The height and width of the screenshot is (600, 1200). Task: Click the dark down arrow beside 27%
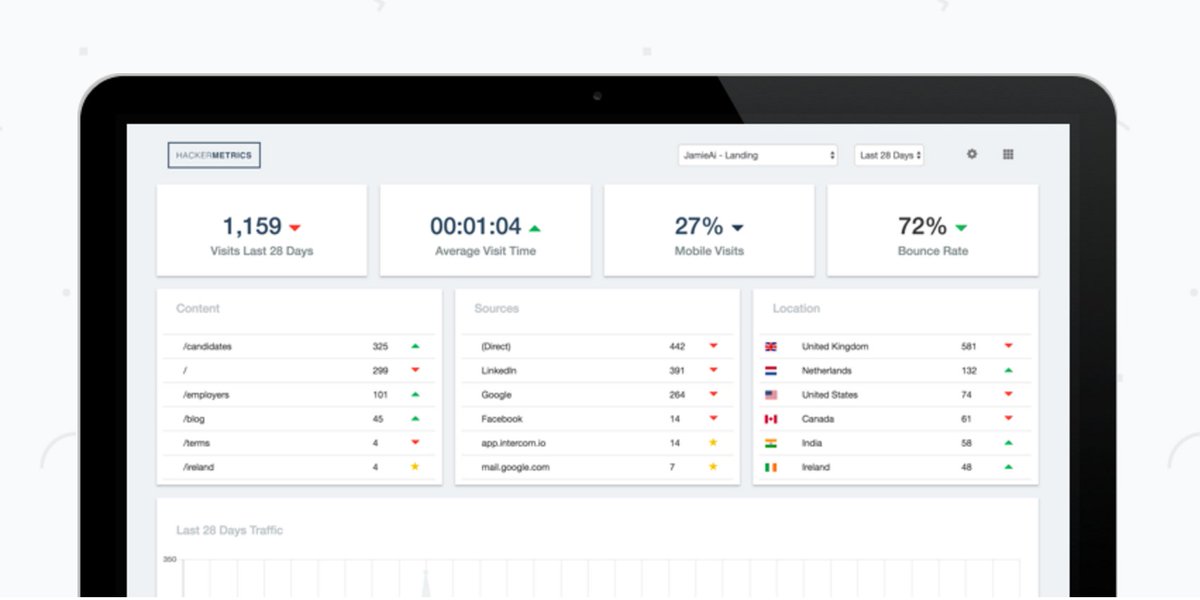738,228
